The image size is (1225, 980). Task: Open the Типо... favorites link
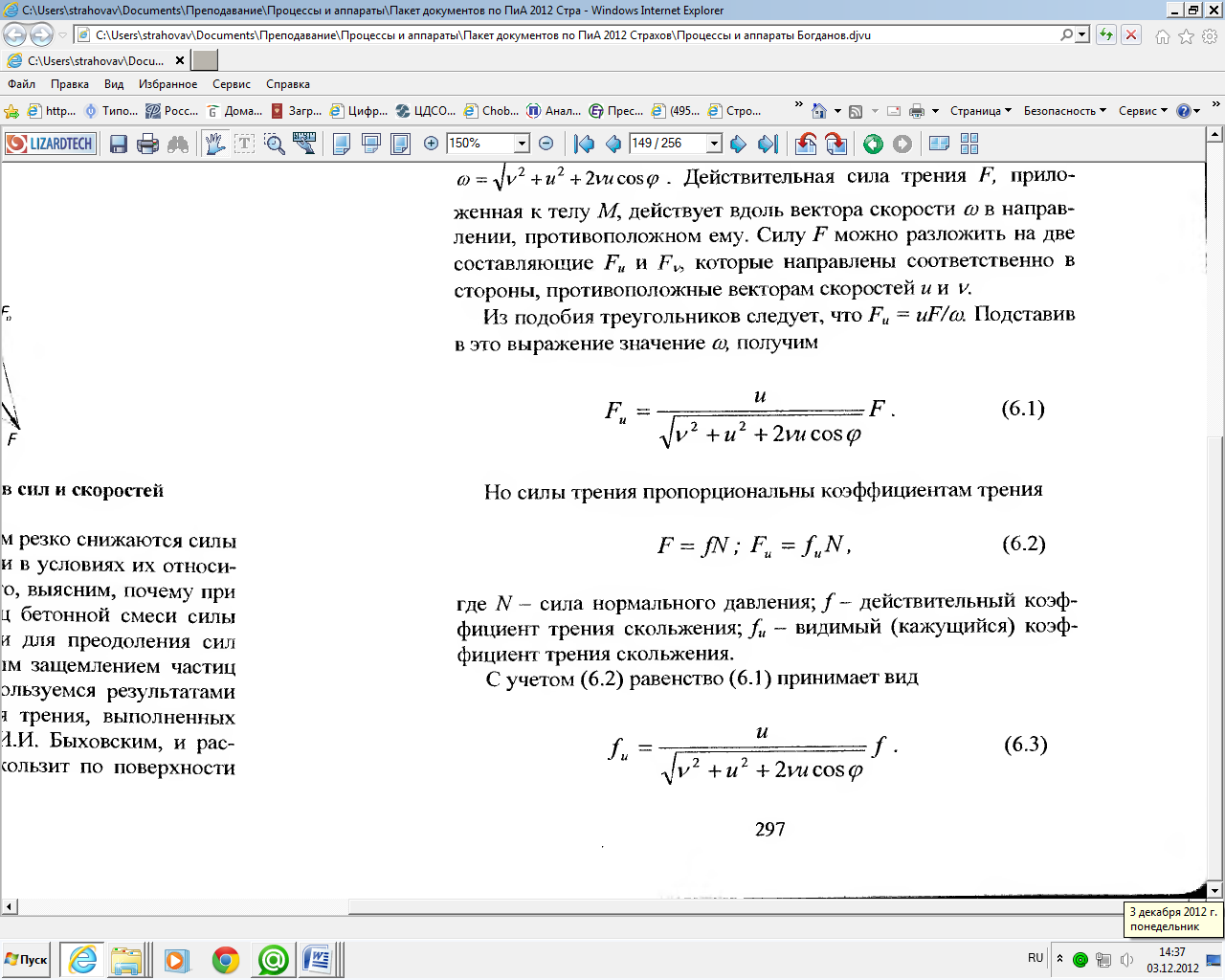112,111
